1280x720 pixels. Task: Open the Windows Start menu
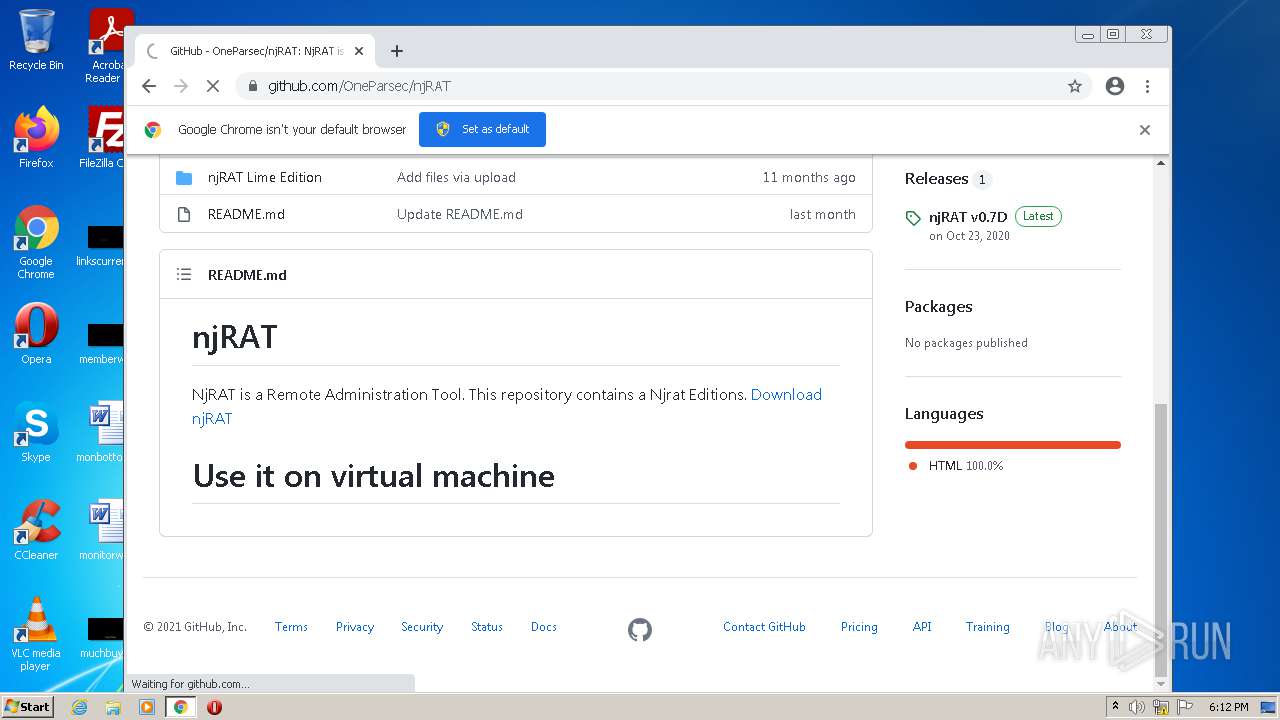point(28,706)
